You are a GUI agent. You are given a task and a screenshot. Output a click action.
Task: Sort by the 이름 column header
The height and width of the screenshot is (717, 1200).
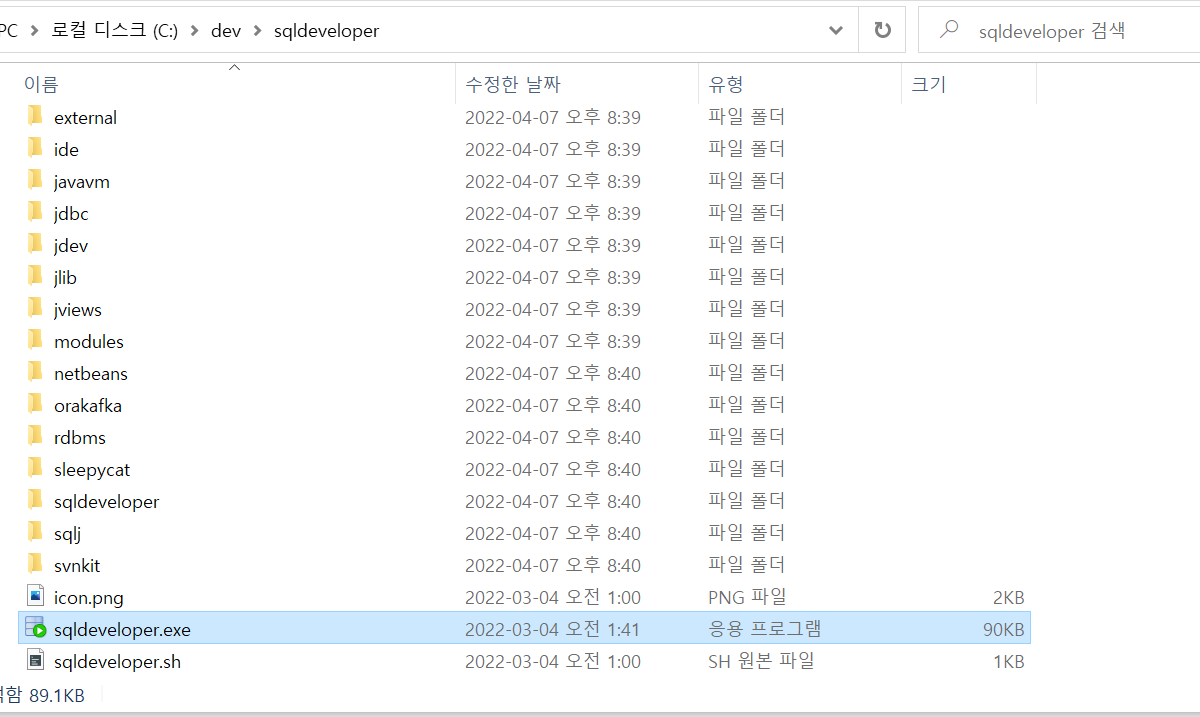point(42,84)
